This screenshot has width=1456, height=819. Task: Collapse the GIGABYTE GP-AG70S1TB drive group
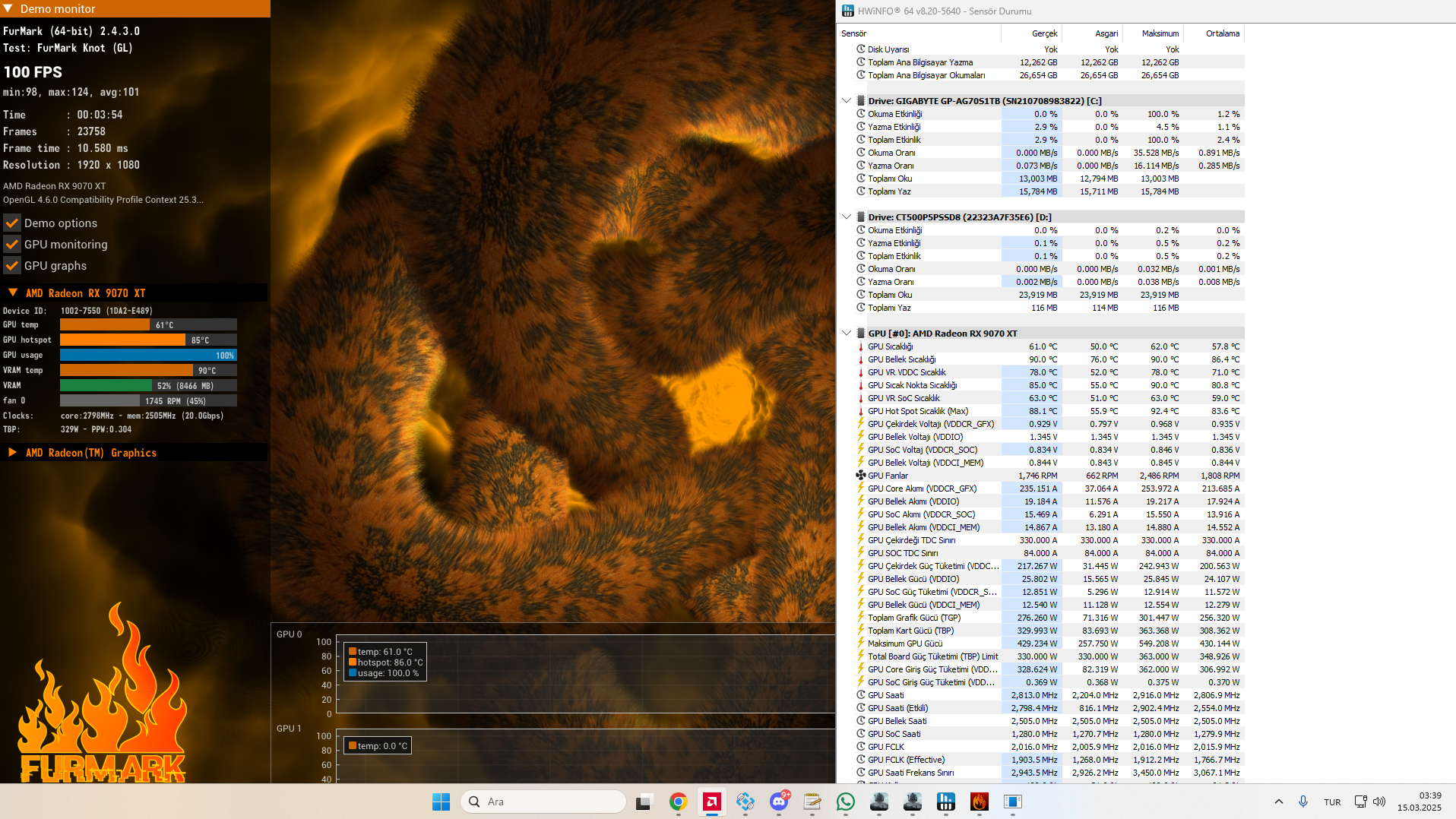(x=847, y=100)
